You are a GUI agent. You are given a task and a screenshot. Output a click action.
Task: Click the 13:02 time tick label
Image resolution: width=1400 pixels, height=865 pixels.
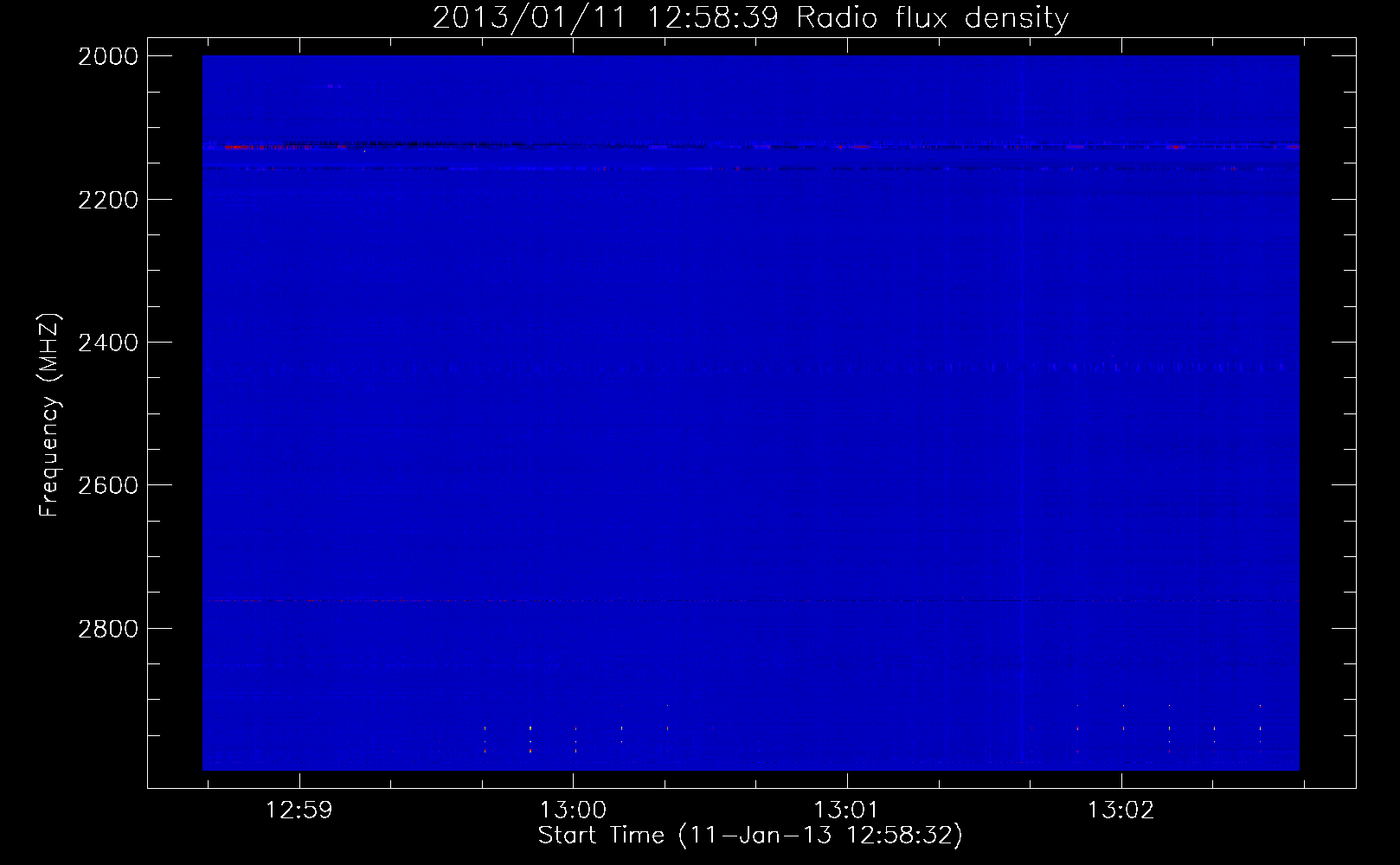point(1121,810)
